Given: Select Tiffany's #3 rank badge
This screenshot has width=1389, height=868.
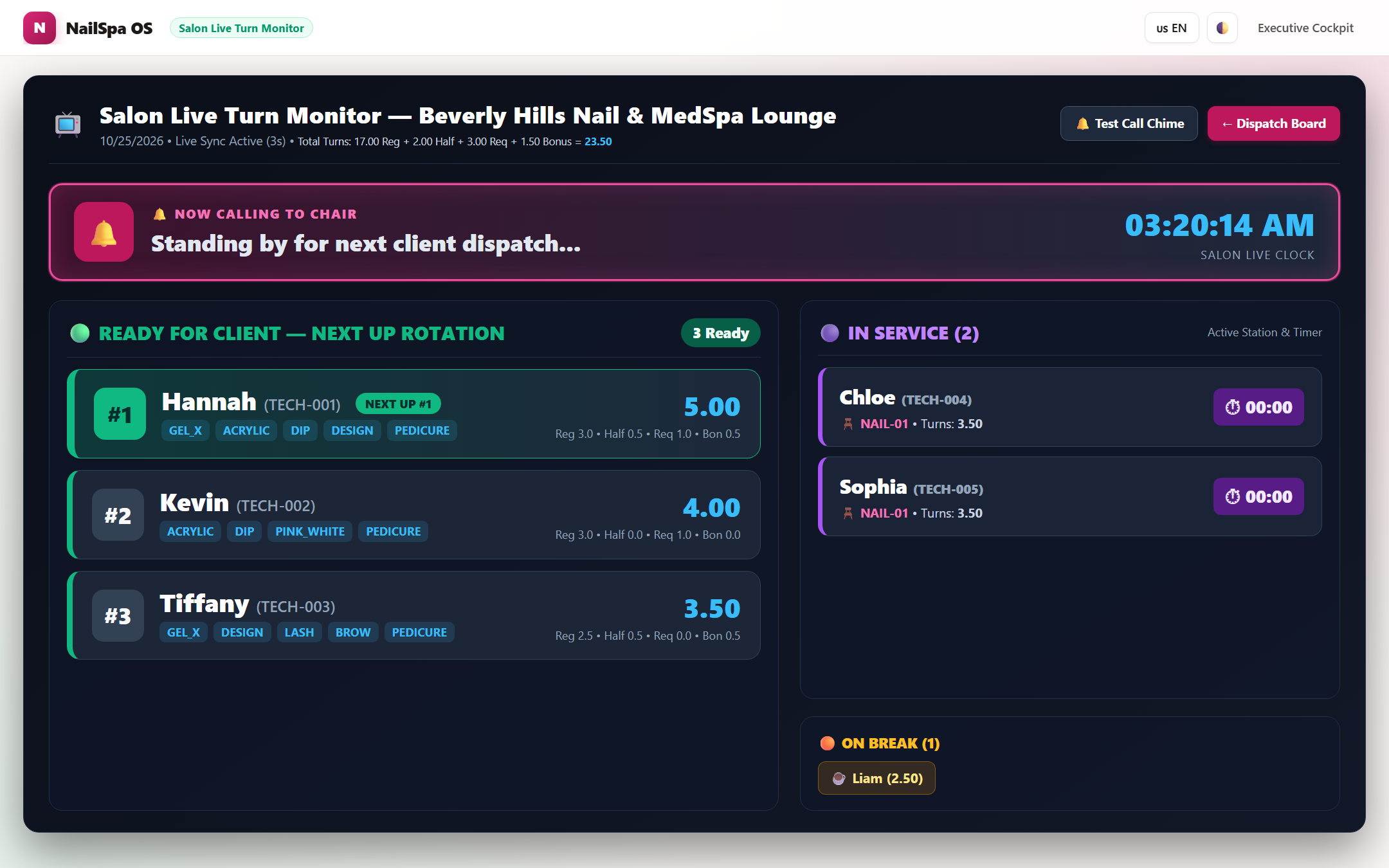Looking at the screenshot, I should click(118, 616).
